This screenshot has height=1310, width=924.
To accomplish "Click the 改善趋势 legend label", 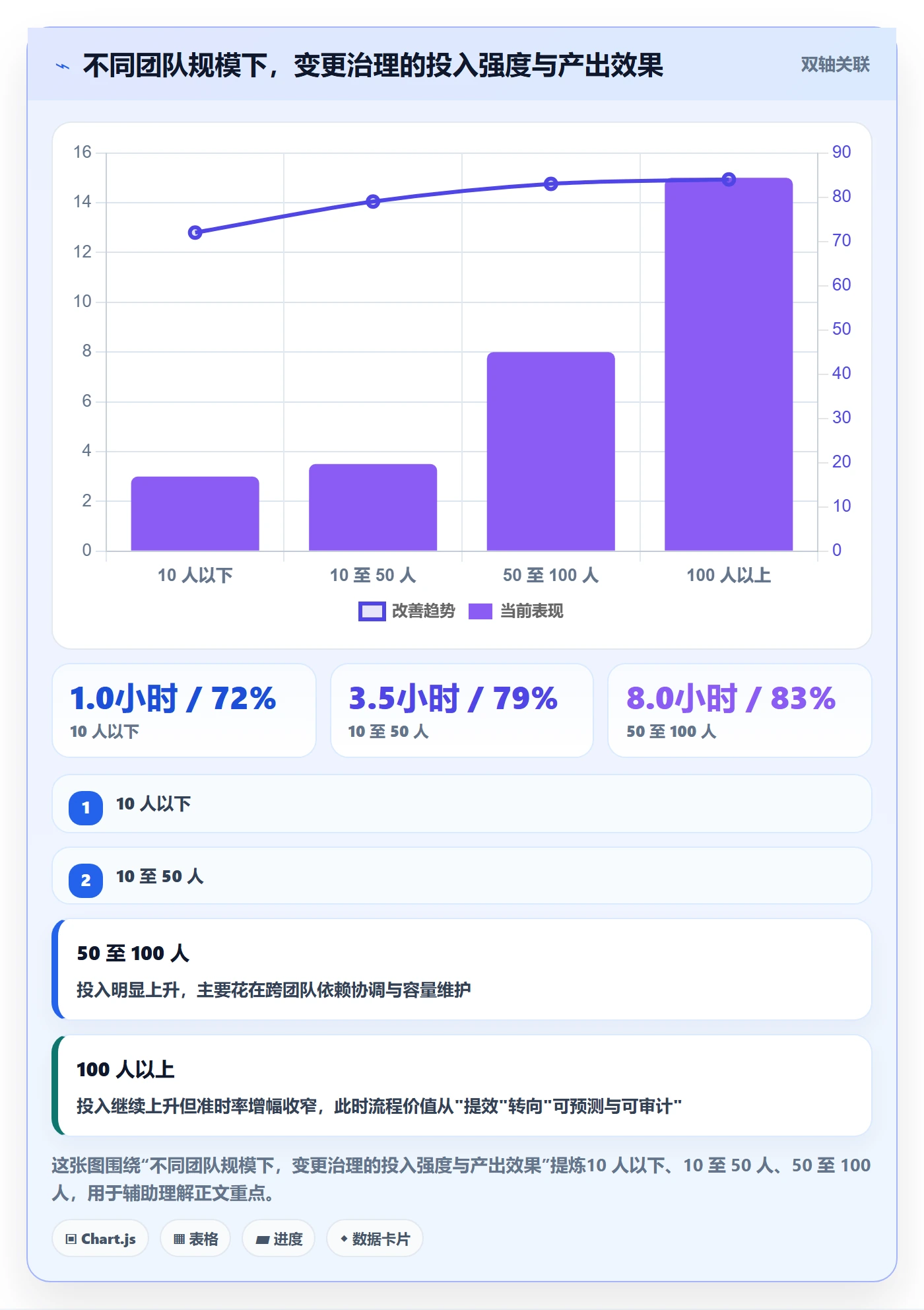I will pos(423,611).
